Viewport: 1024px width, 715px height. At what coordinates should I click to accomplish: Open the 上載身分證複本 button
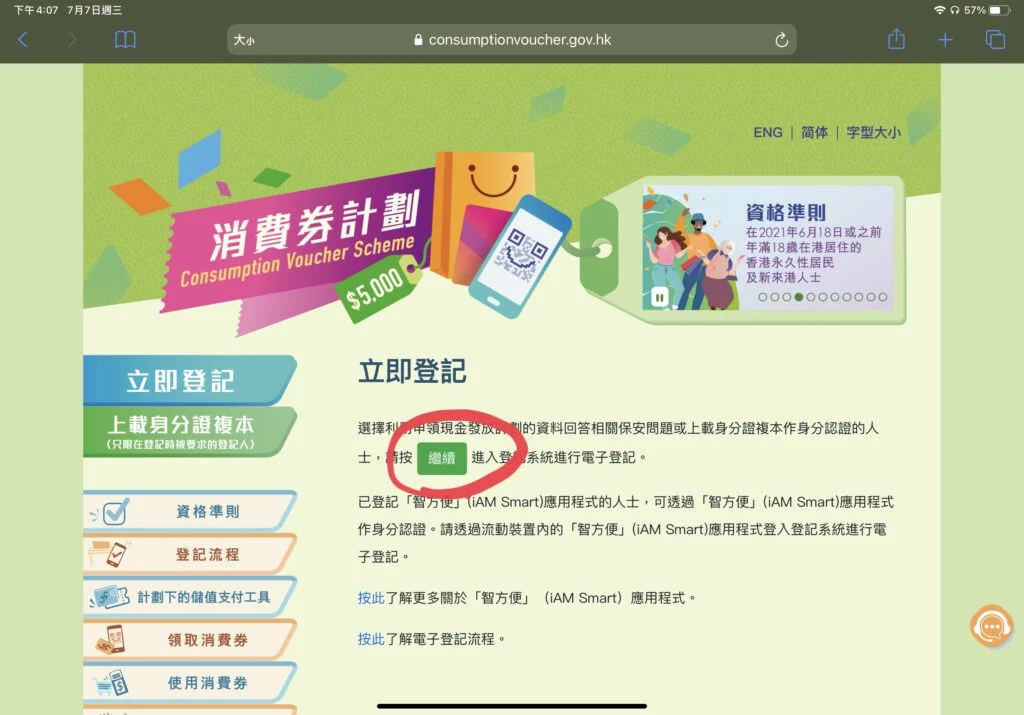(190, 432)
